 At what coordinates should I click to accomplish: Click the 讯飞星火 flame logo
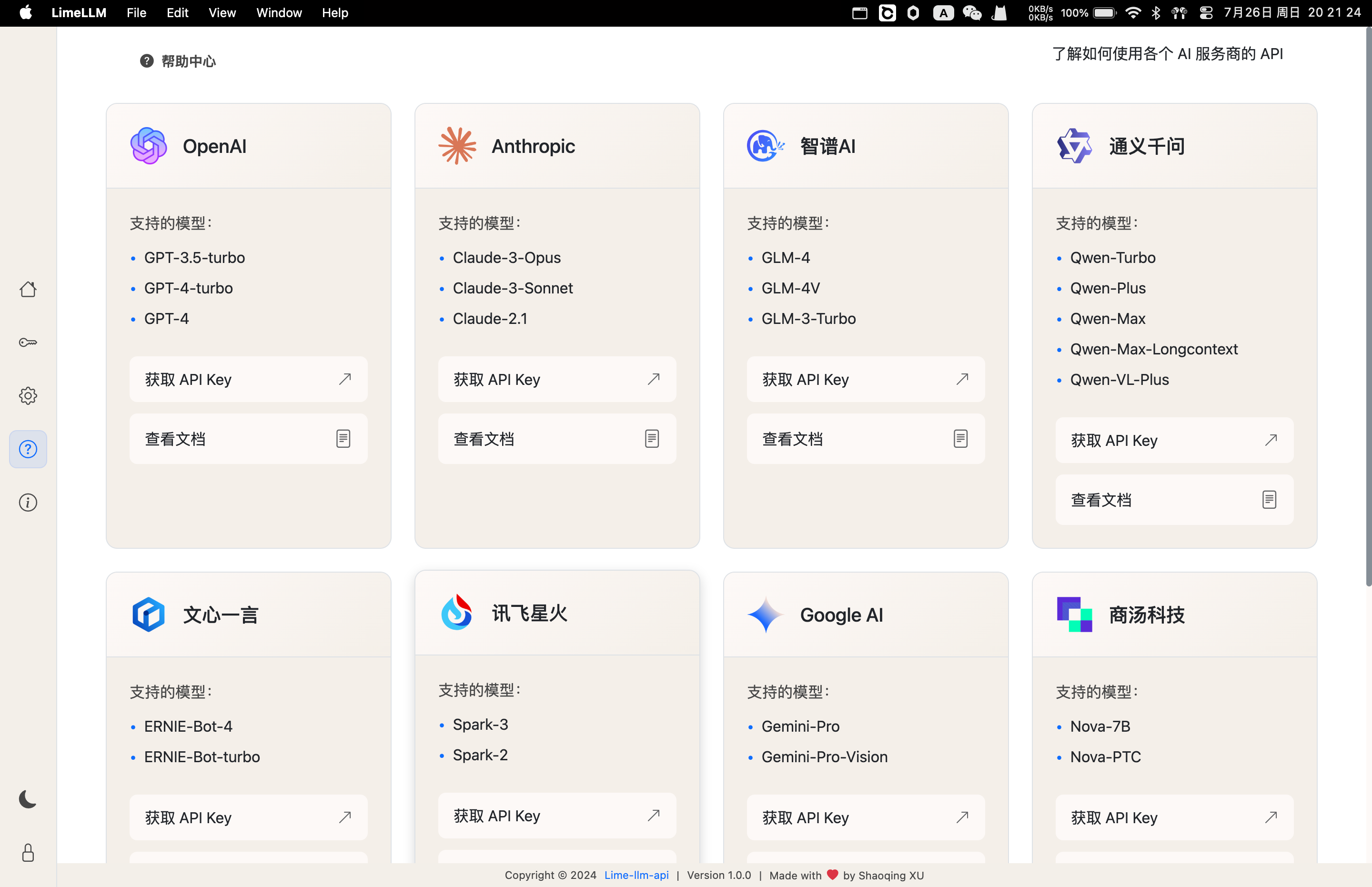457,612
